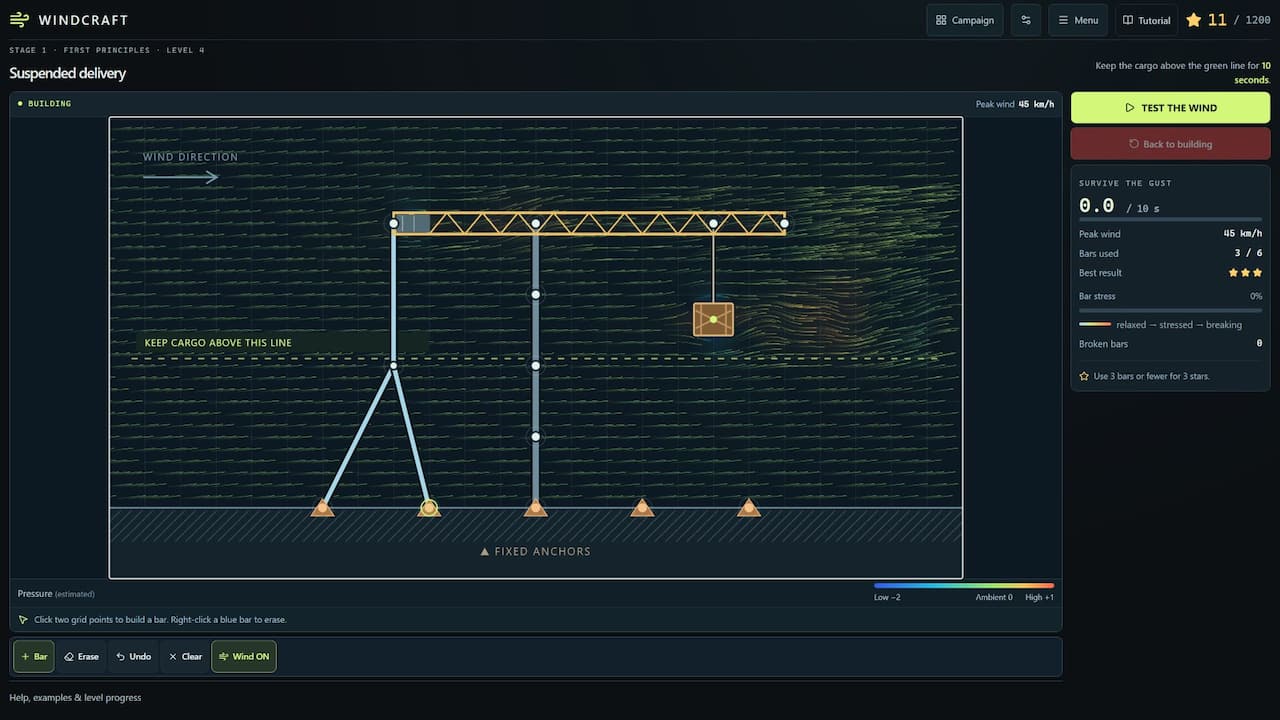Click the fourth fixed anchor triangle
This screenshot has height=720, width=1280.
click(642, 508)
